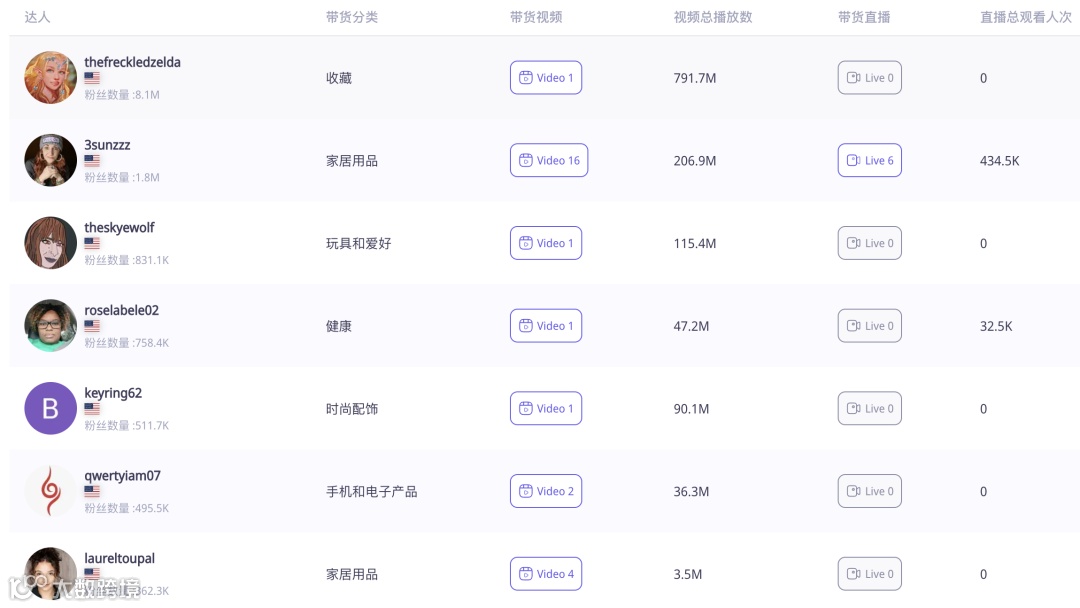This screenshot has width=1080, height=608.
Task: Open roselabele02's Live 0 button
Action: click(869, 326)
